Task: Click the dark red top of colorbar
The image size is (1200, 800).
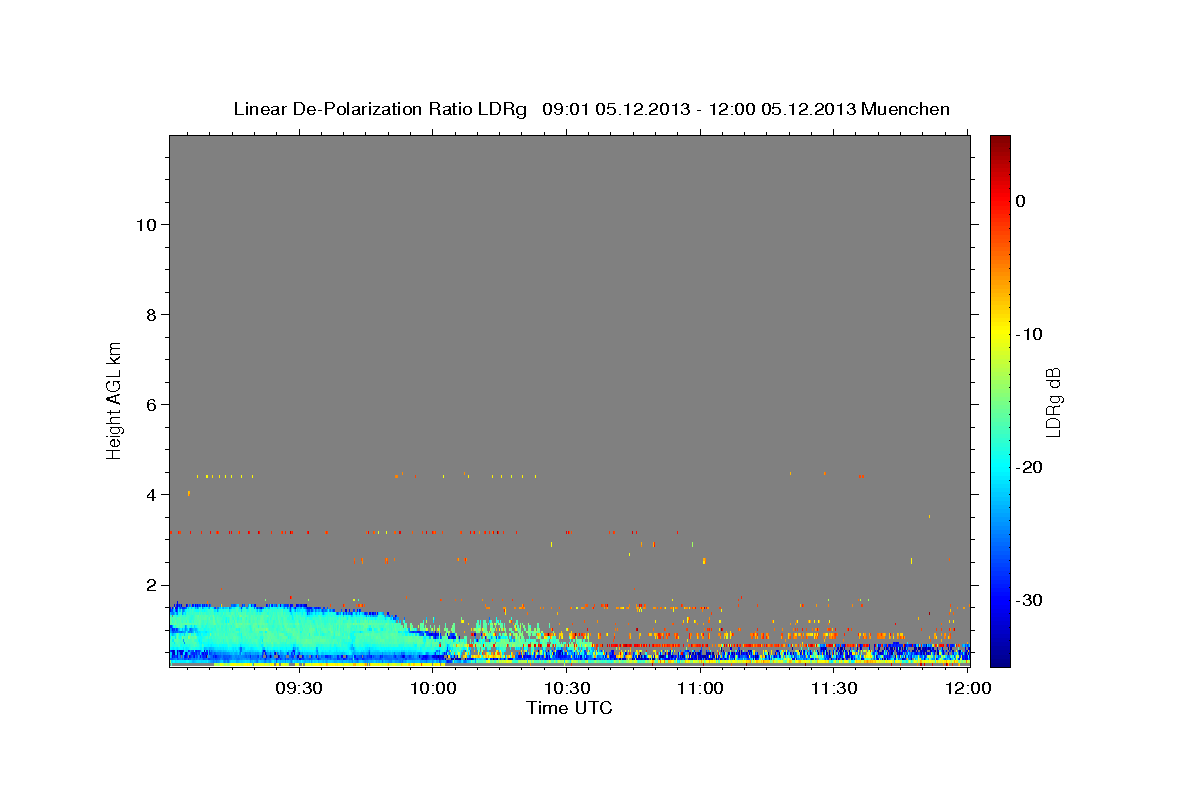Action: 1000,142
